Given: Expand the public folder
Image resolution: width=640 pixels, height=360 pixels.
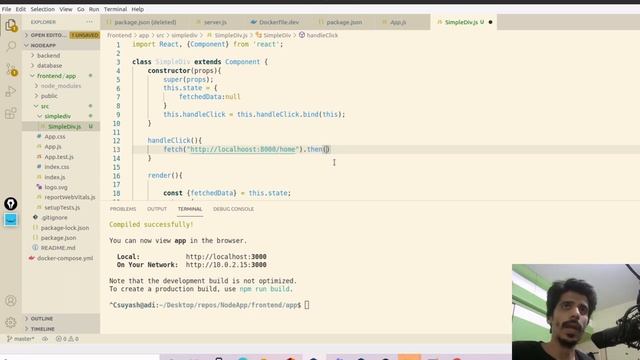Looking at the screenshot, I should click(x=49, y=96).
